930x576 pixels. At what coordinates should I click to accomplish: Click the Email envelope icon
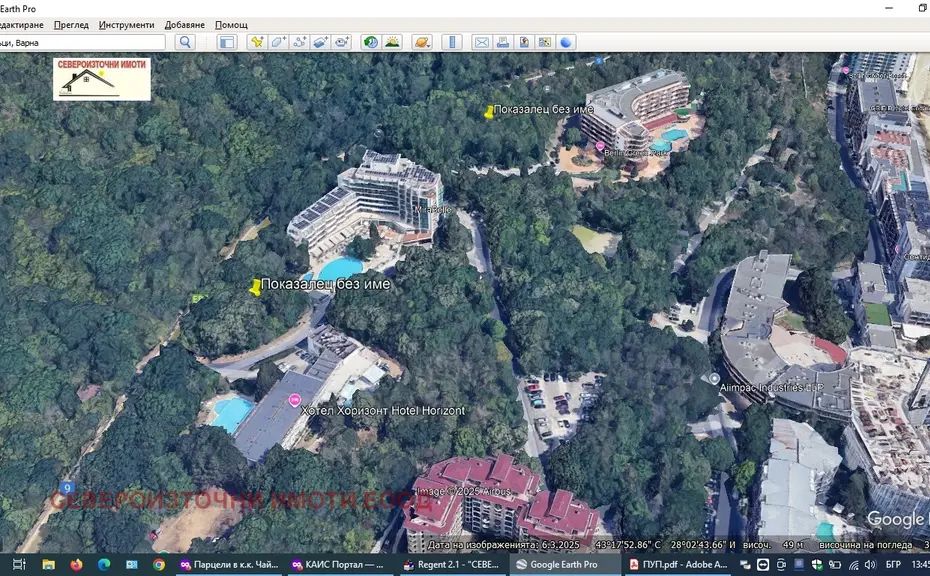click(x=481, y=42)
